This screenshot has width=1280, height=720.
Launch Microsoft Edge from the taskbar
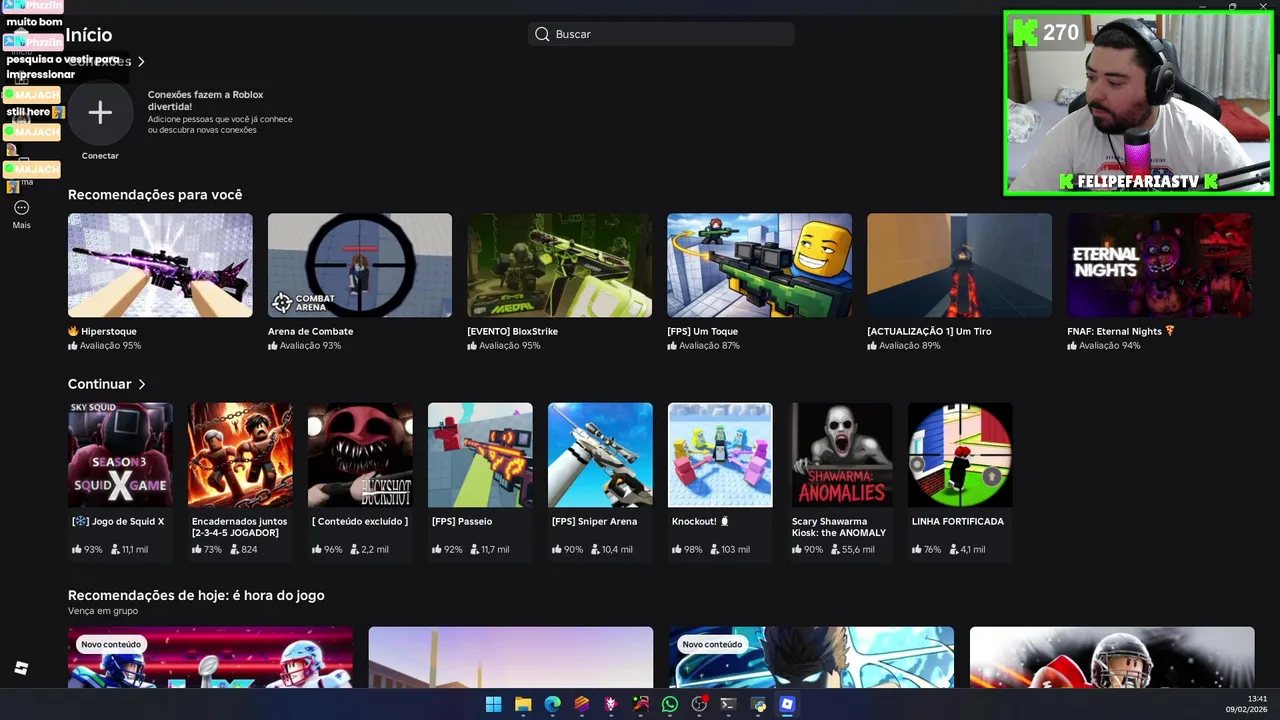[552, 704]
